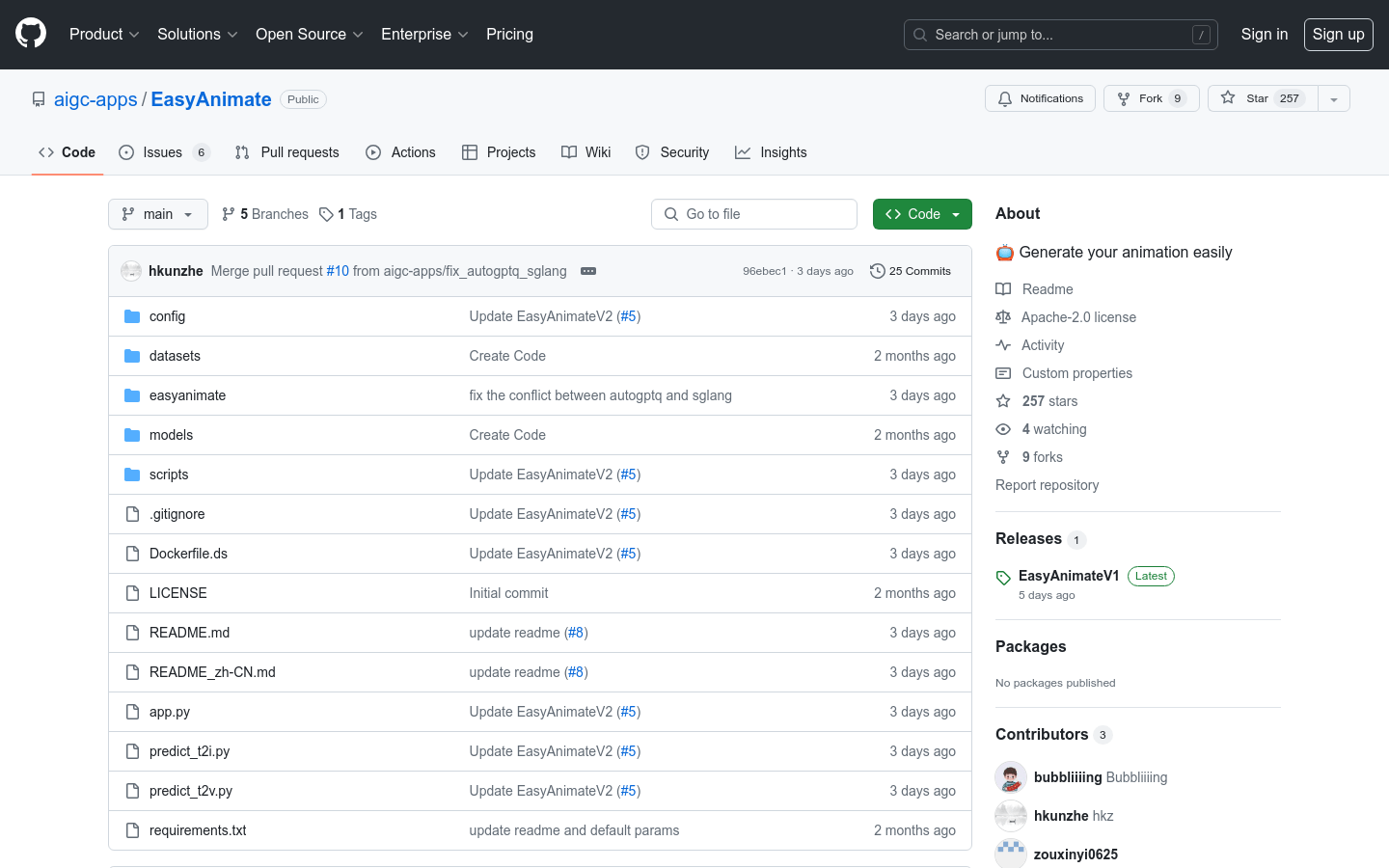The height and width of the screenshot is (868, 1389).
Task: Open the green Code dropdown button
Action: click(x=922, y=214)
